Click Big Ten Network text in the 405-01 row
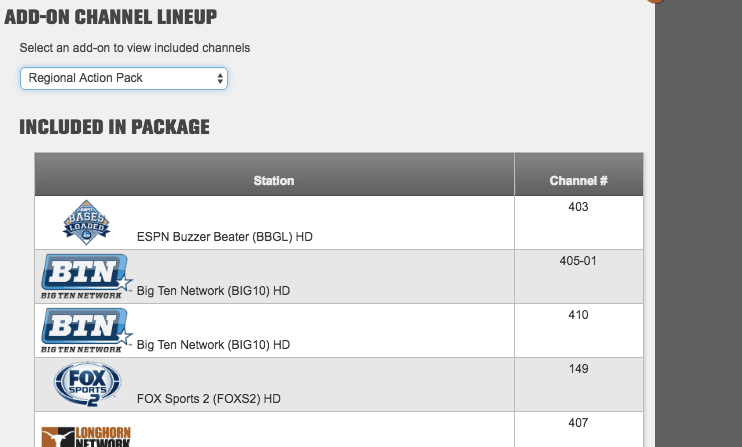The height and width of the screenshot is (447, 742). 213,291
